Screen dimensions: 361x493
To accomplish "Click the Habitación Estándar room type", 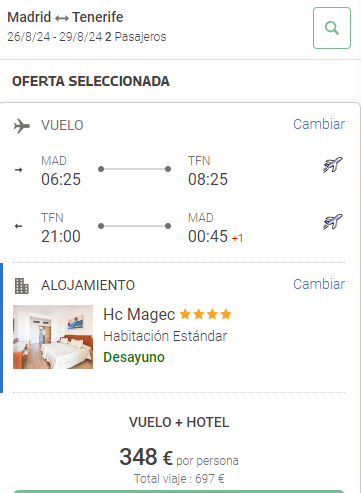I will pos(165,336).
